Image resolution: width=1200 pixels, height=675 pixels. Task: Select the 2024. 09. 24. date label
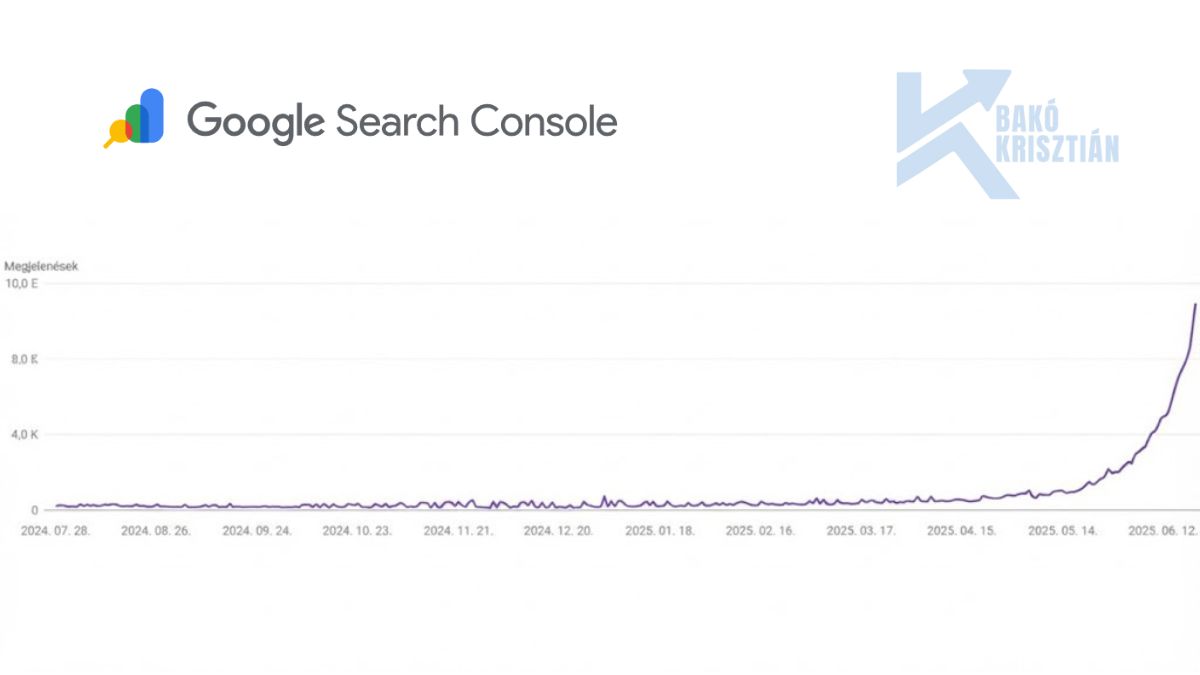coord(257,531)
